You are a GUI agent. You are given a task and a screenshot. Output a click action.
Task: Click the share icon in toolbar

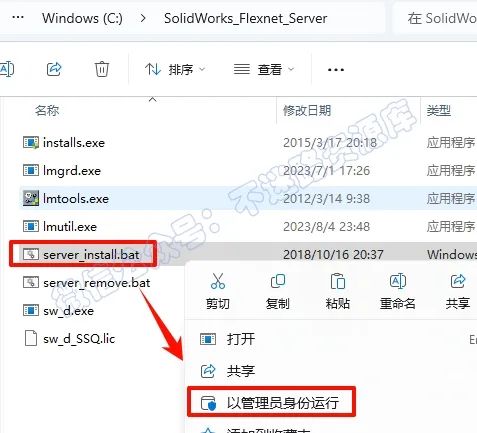54,69
